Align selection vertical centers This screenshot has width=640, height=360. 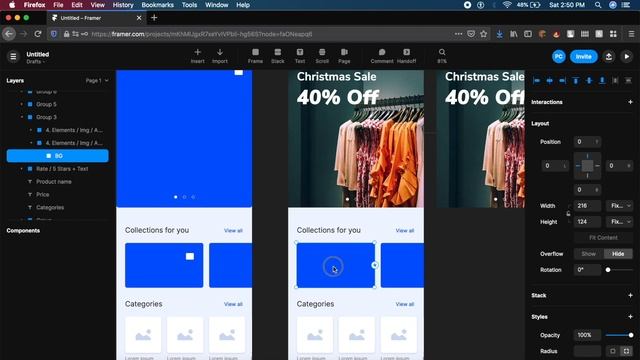[x=589, y=81]
